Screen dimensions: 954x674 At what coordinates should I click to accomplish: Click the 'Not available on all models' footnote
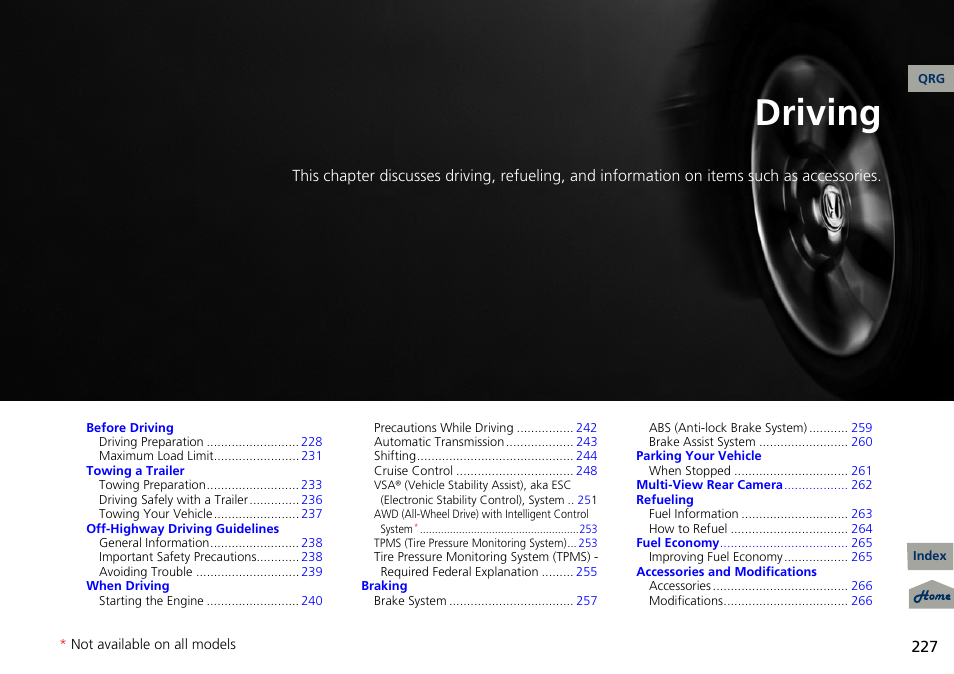pos(153,644)
